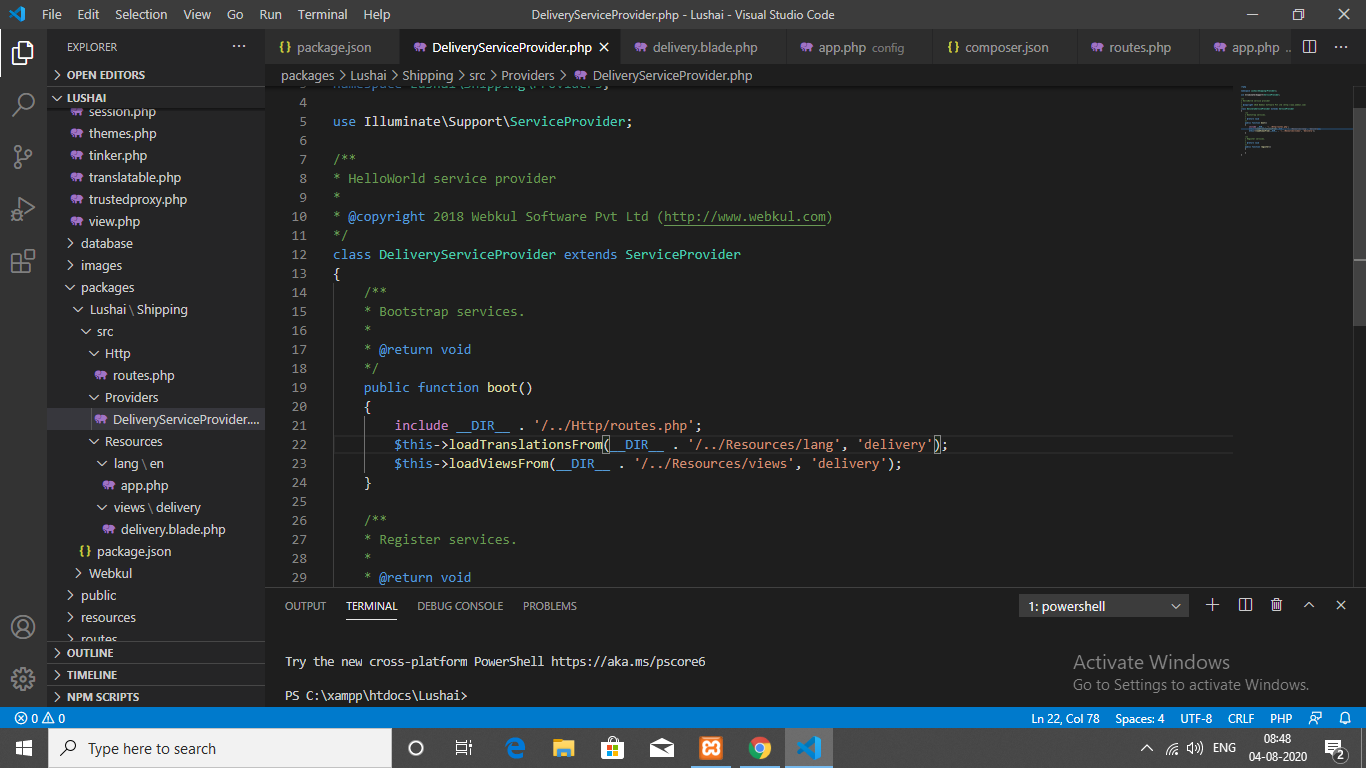Change line endings via CRLF
This screenshot has height=768, width=1366.
(x=1241, y=718)
